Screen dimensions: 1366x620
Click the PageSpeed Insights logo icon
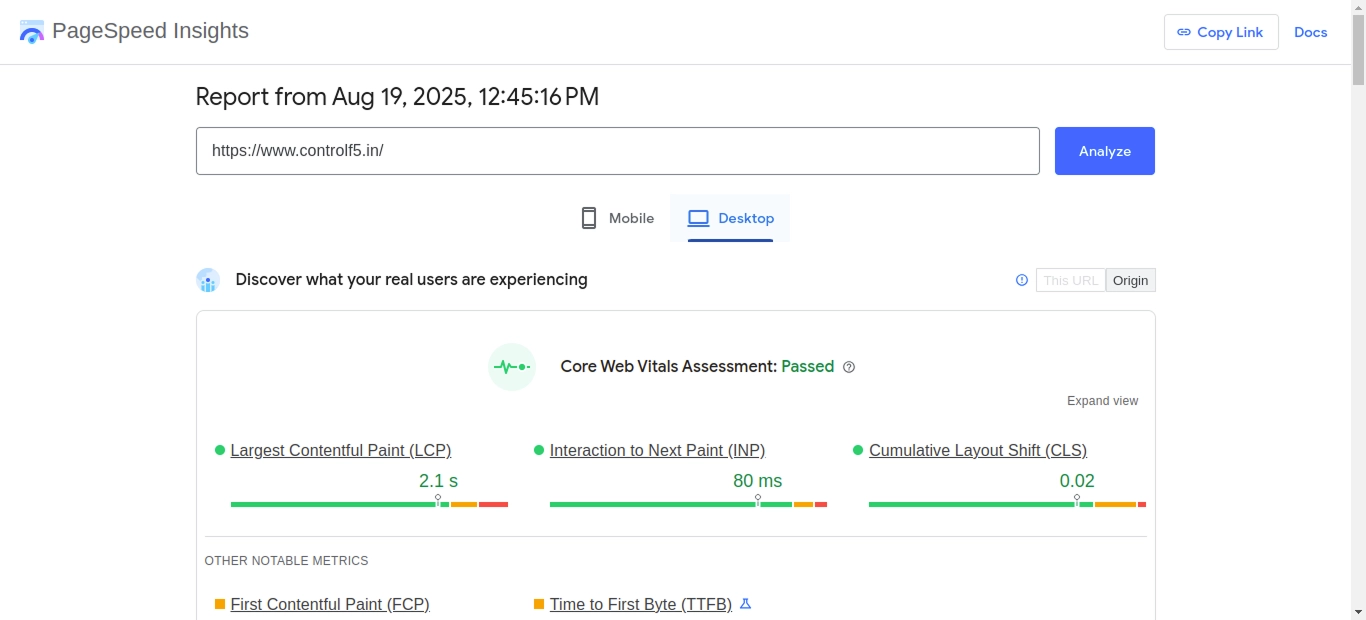point(32,32)
